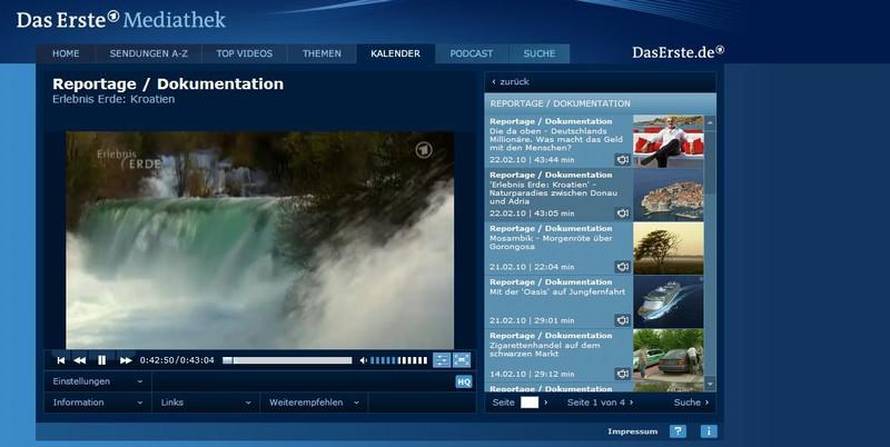
Task: Open the 'Oasis' cruise ship thumbnail
Action: pyautogui.click(x=668, y=302)
